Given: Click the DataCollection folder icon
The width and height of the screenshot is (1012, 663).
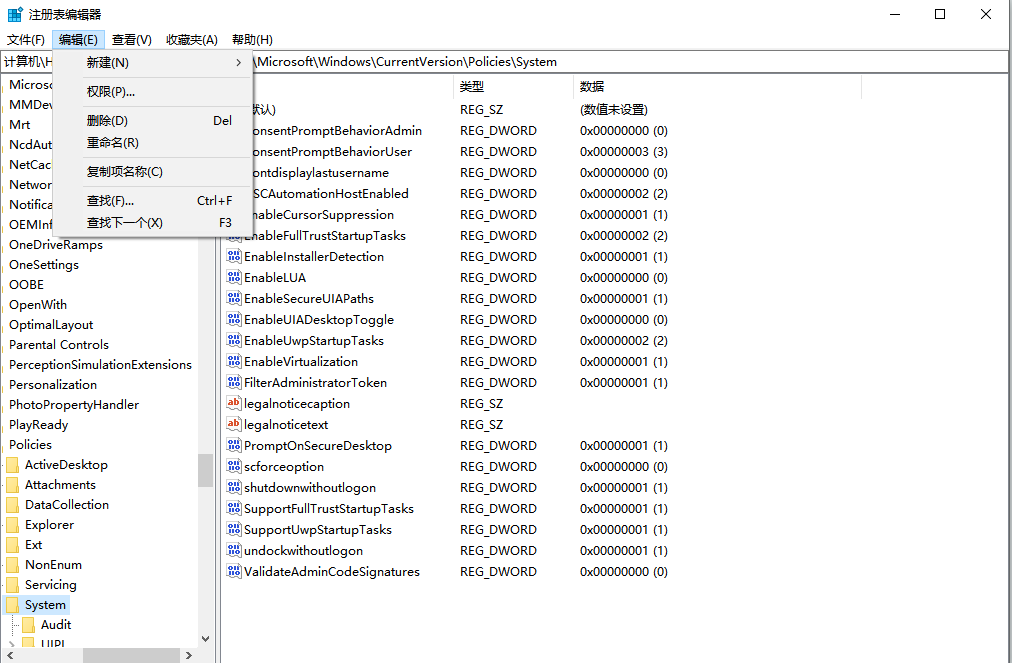Looking at the screenshot, I should [x=13, y=505].
